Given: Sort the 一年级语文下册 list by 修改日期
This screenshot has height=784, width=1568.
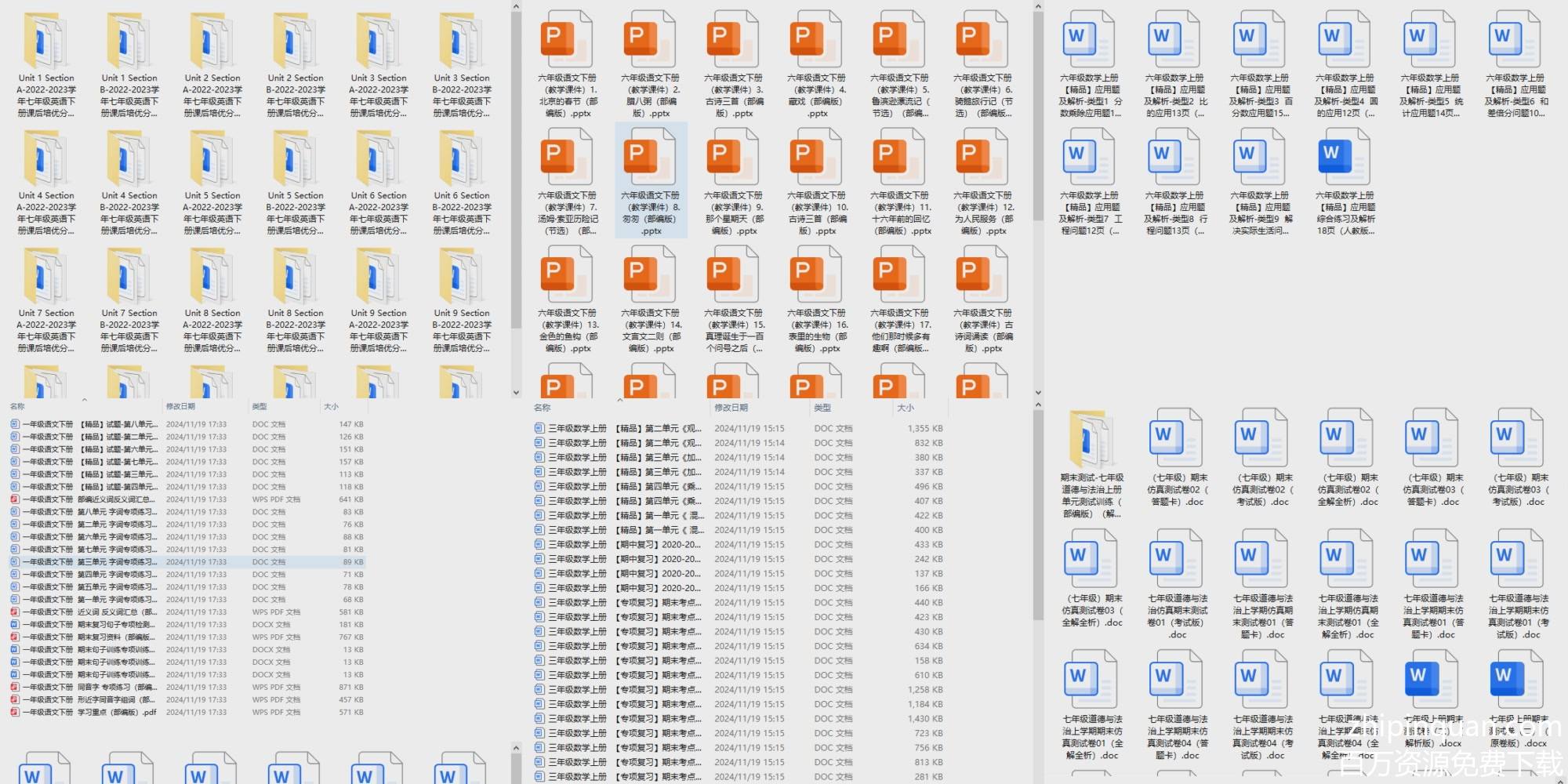Looking at the screenshot, I should [x=180, y=407].
